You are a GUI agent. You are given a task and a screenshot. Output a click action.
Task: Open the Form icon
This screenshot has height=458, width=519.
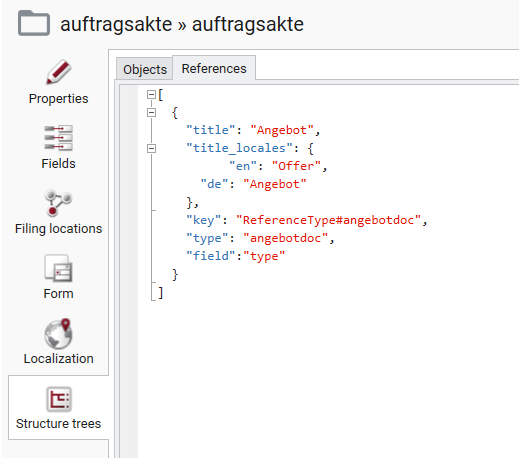tap(58, 268)
